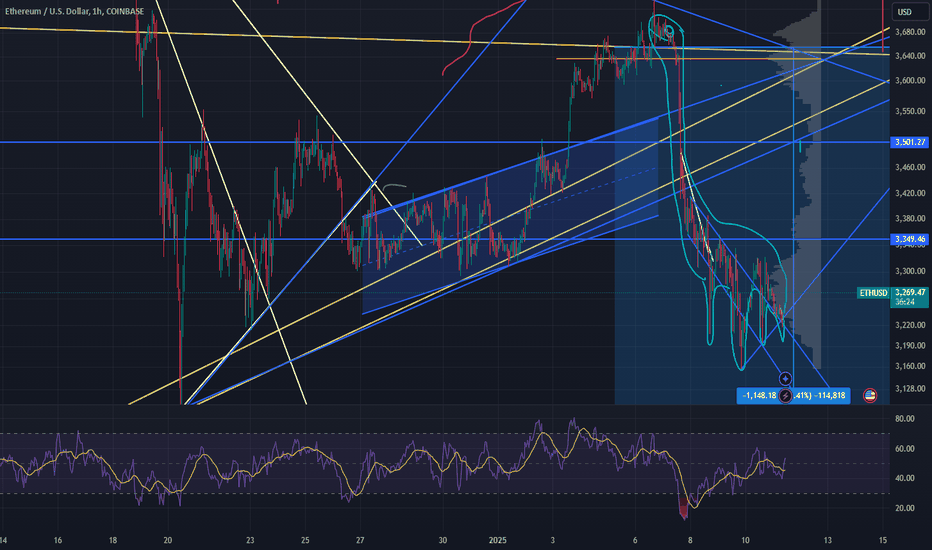932x550 pixels.
Task: Click date label 25 on the time axis
Action: tap(305, 540)
